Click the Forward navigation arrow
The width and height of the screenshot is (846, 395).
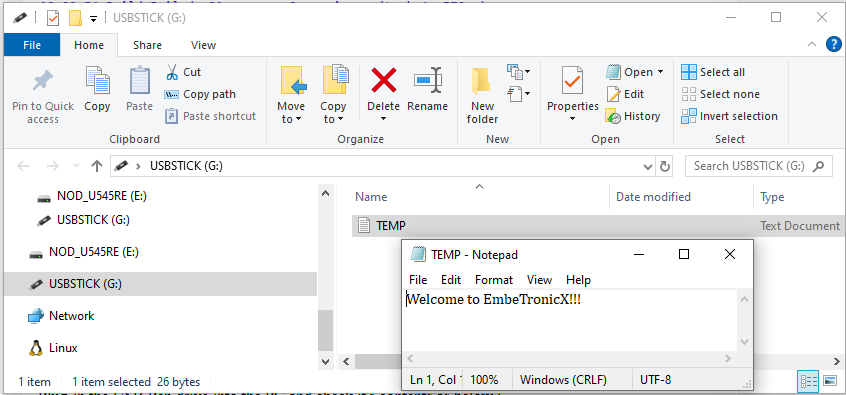click(52, 166)
